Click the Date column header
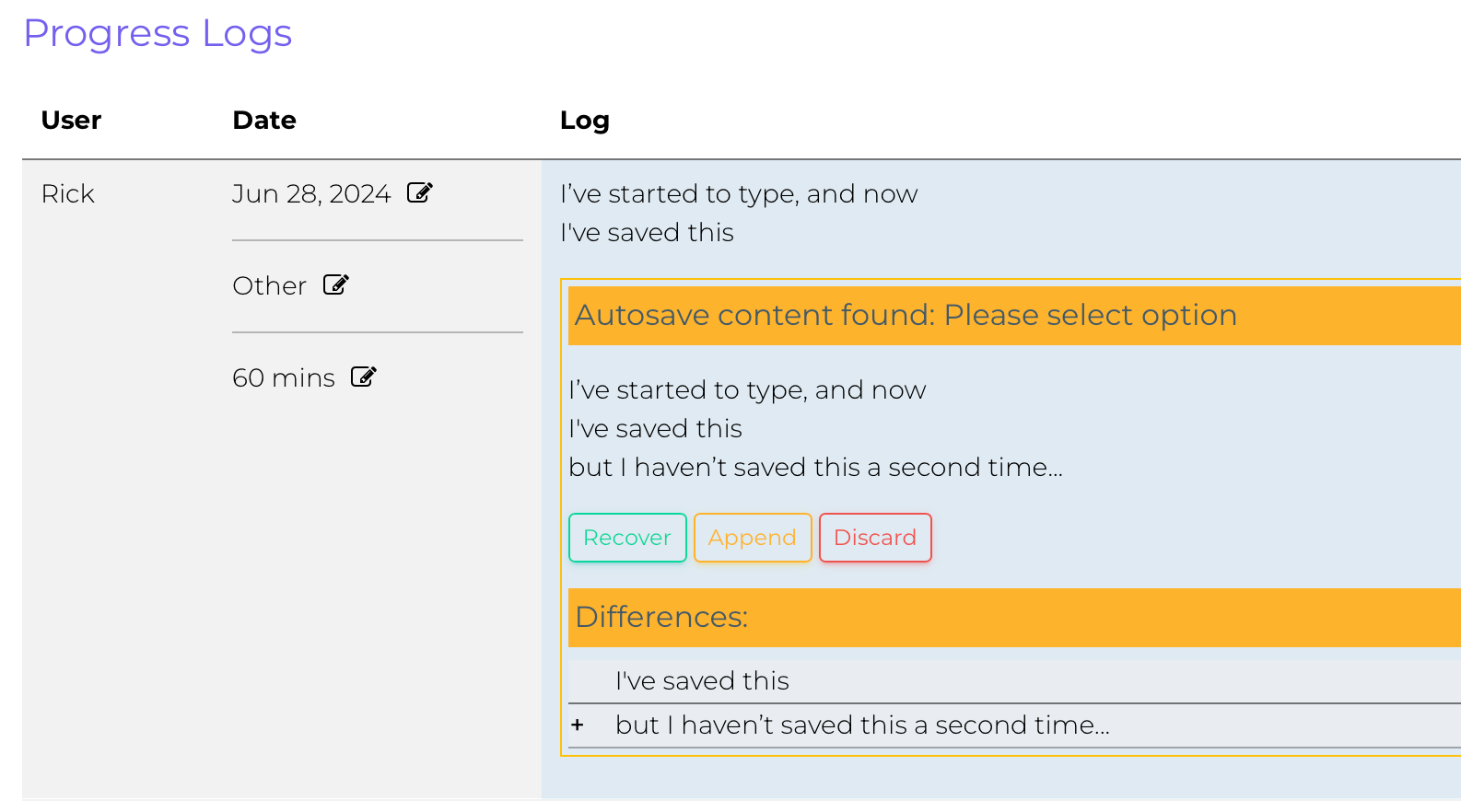 (264, 121)
